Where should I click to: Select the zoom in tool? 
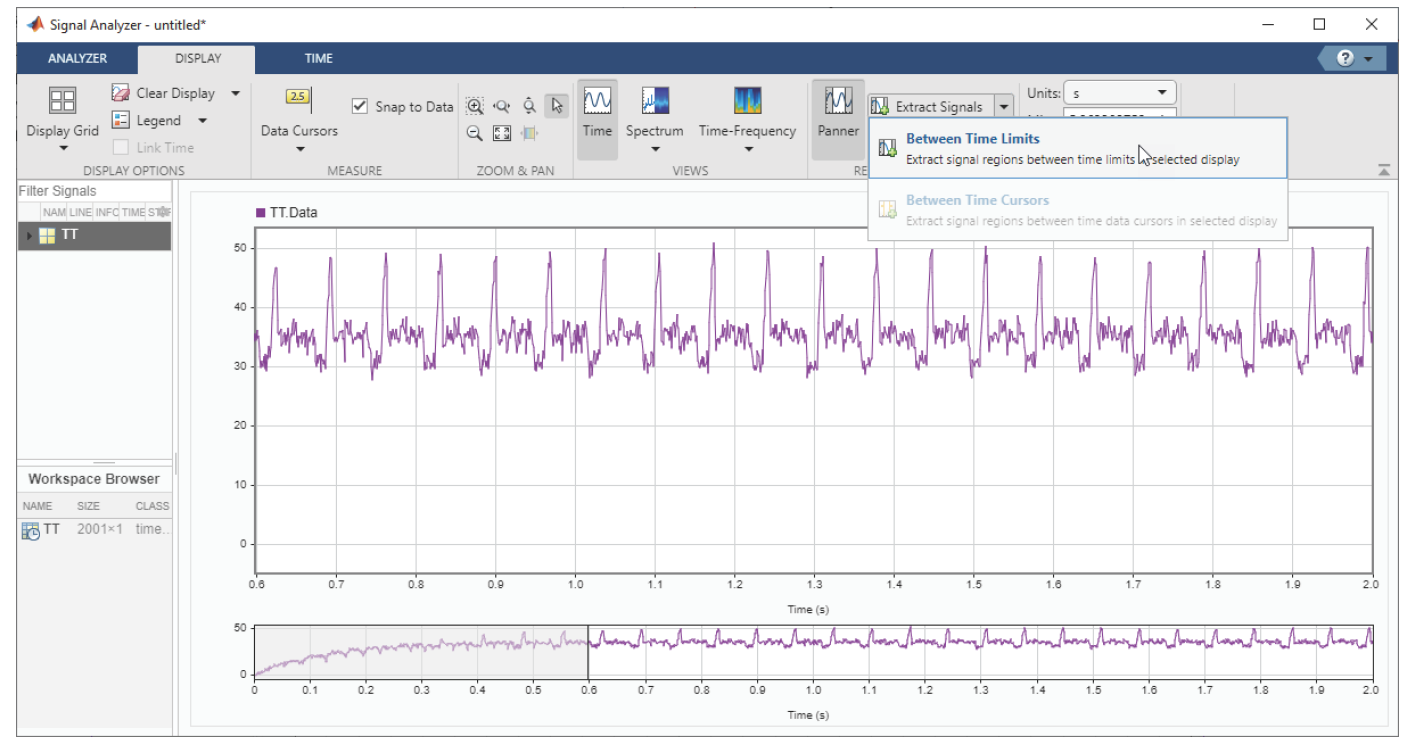pyautogui.click(x=475, y=106)
